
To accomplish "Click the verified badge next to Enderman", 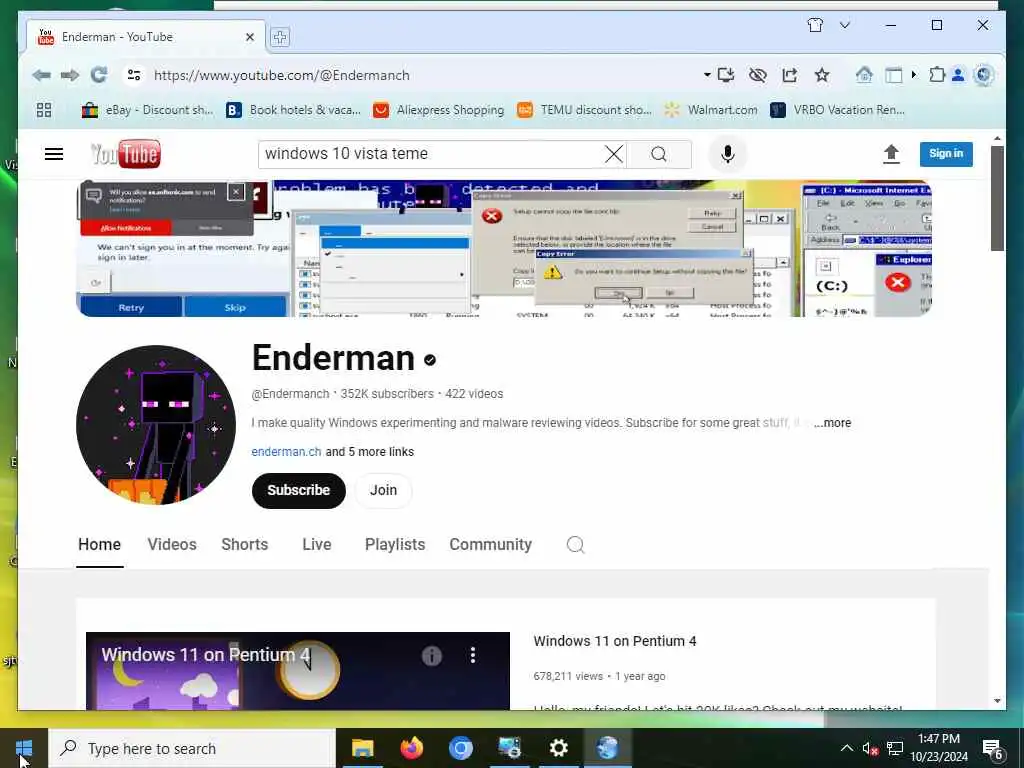I will 430,360.
